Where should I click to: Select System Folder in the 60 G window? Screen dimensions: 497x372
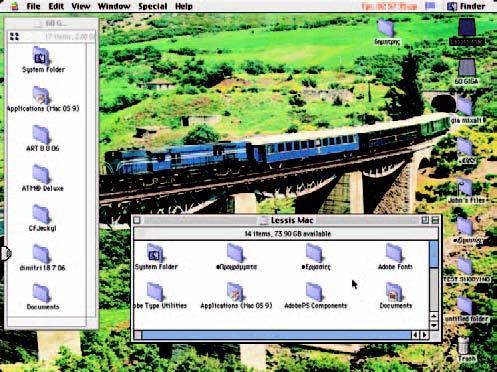tap(43, 59)
